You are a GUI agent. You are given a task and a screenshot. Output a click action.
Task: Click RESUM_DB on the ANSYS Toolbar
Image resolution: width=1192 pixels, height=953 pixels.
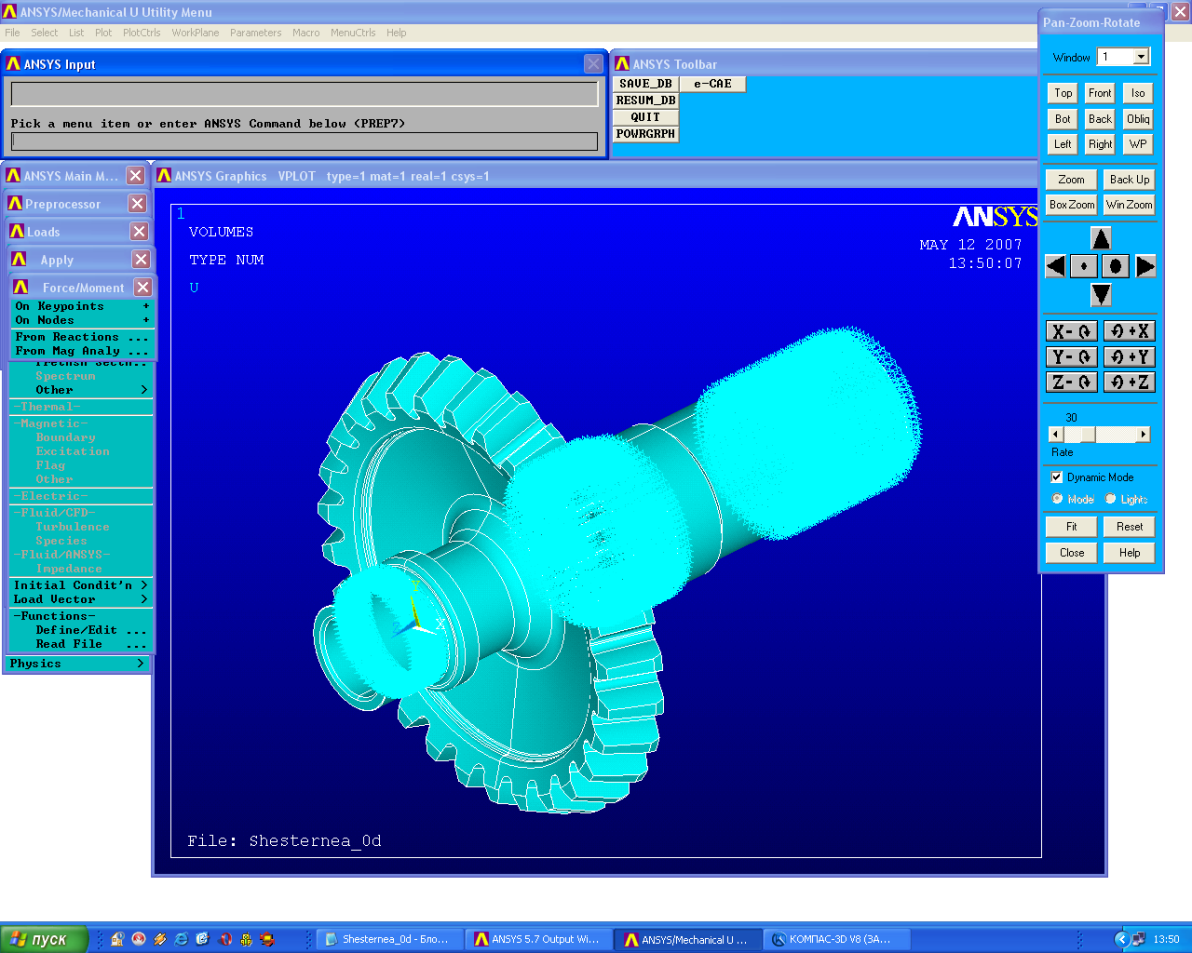pyautogui.click(x=645, y=100)
